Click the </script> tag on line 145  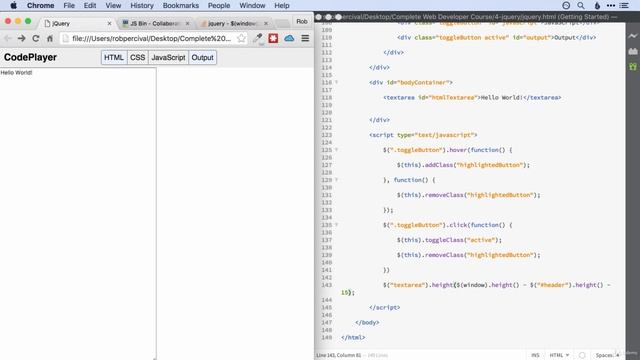(384, 307)
